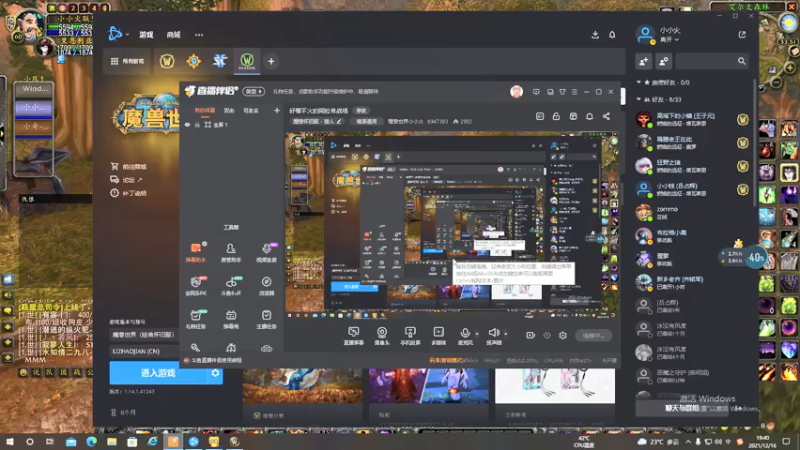Open stream alerts bell icon
Viewport: 800px width, 450px height.
pyautogui.click(x=589, y=116)
